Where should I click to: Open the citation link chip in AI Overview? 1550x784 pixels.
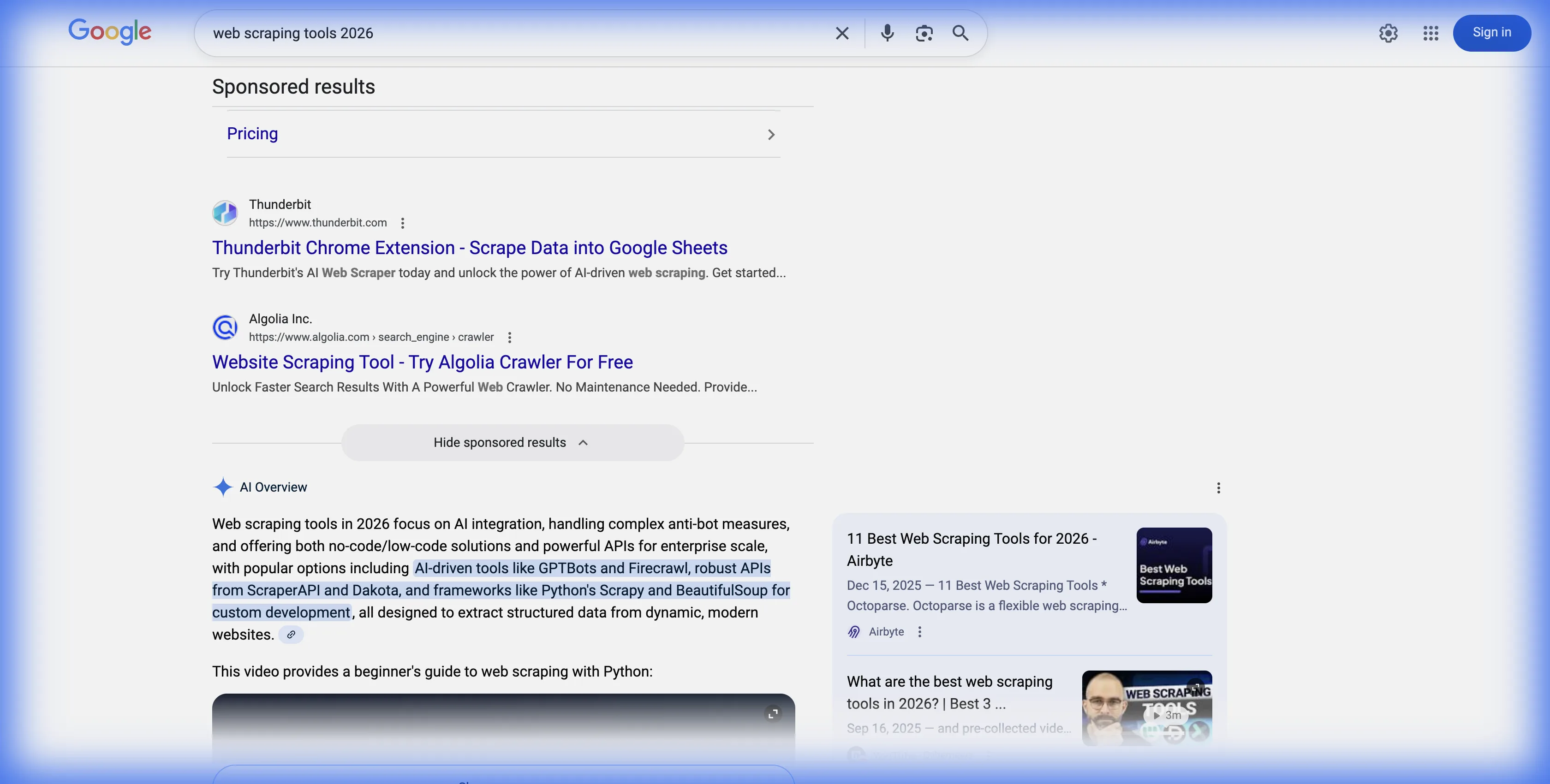[x=291, y=634]
